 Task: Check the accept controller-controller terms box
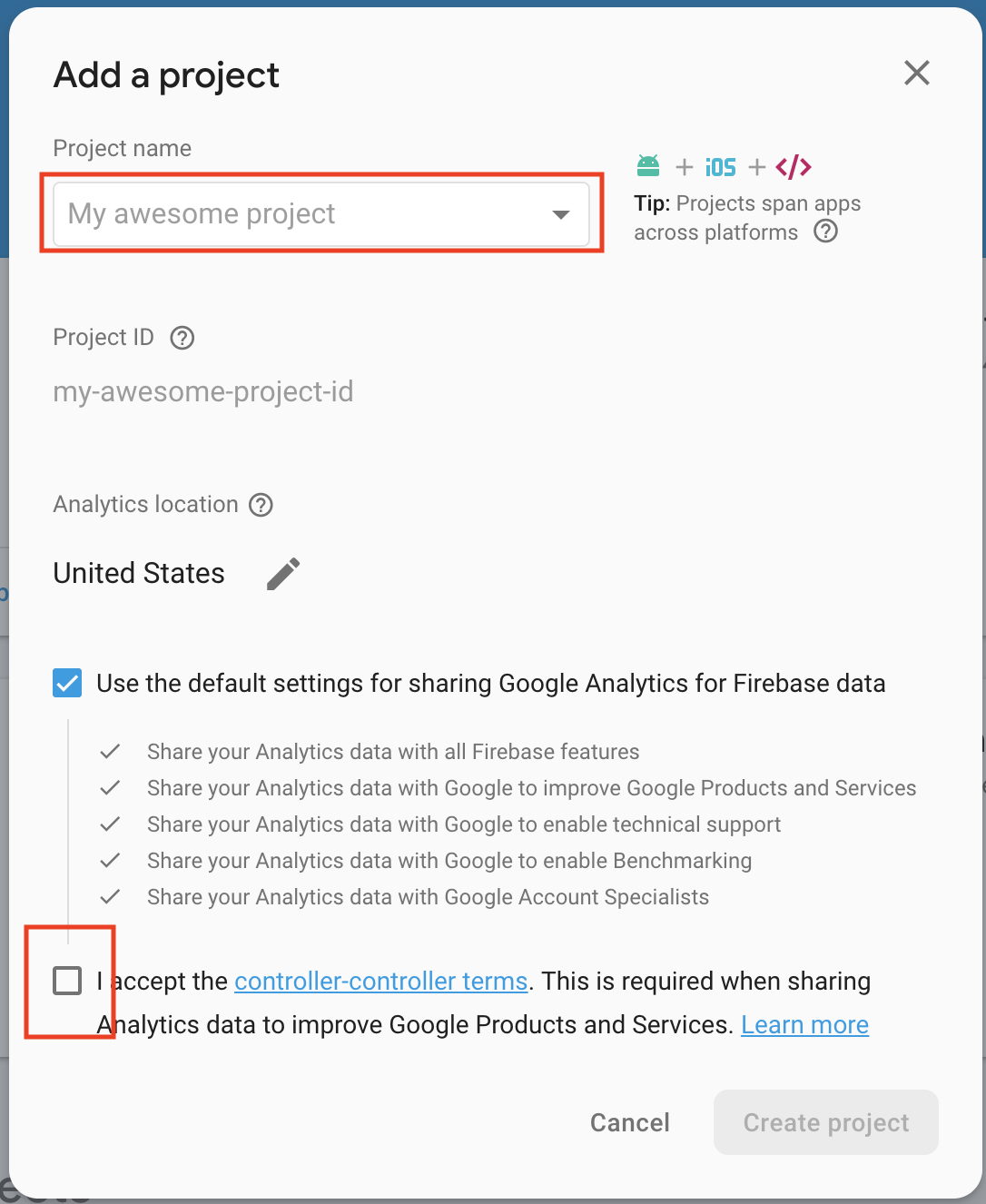coord(67,981)
